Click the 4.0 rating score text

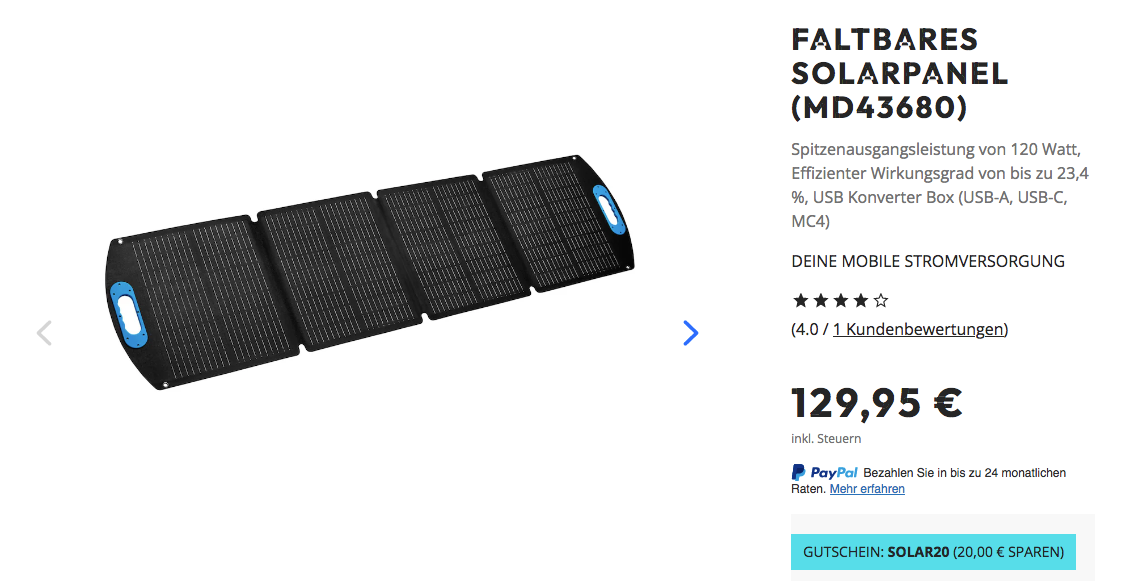(807, 329)
